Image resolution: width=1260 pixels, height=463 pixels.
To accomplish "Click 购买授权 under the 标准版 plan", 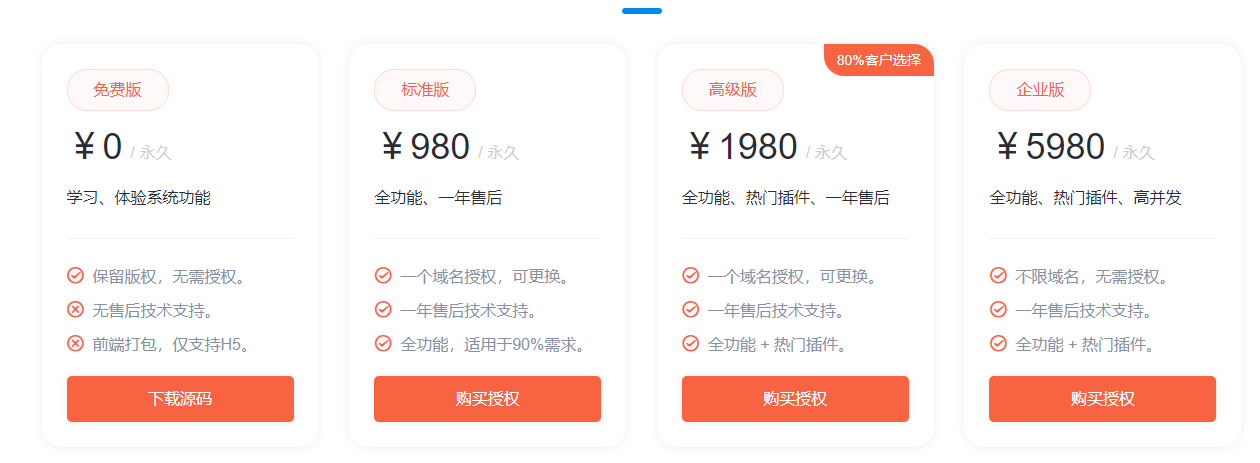I will point(487,399).
